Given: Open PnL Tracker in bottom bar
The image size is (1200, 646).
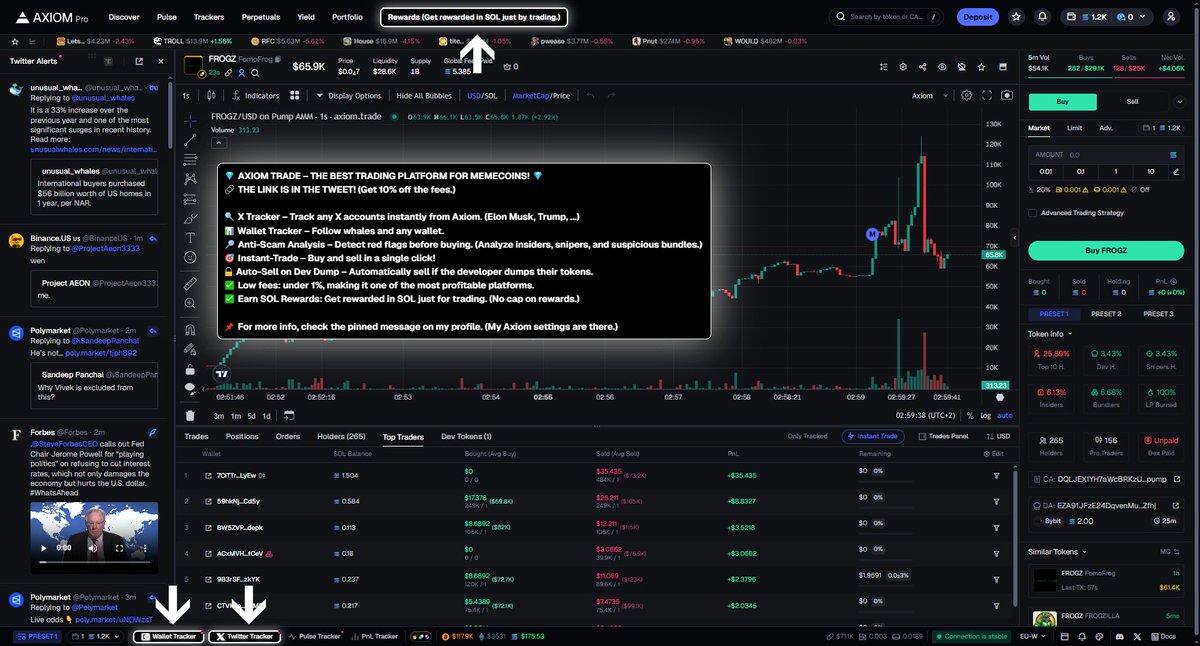Looking at the screenshot, I should click(x=375, y=636).
